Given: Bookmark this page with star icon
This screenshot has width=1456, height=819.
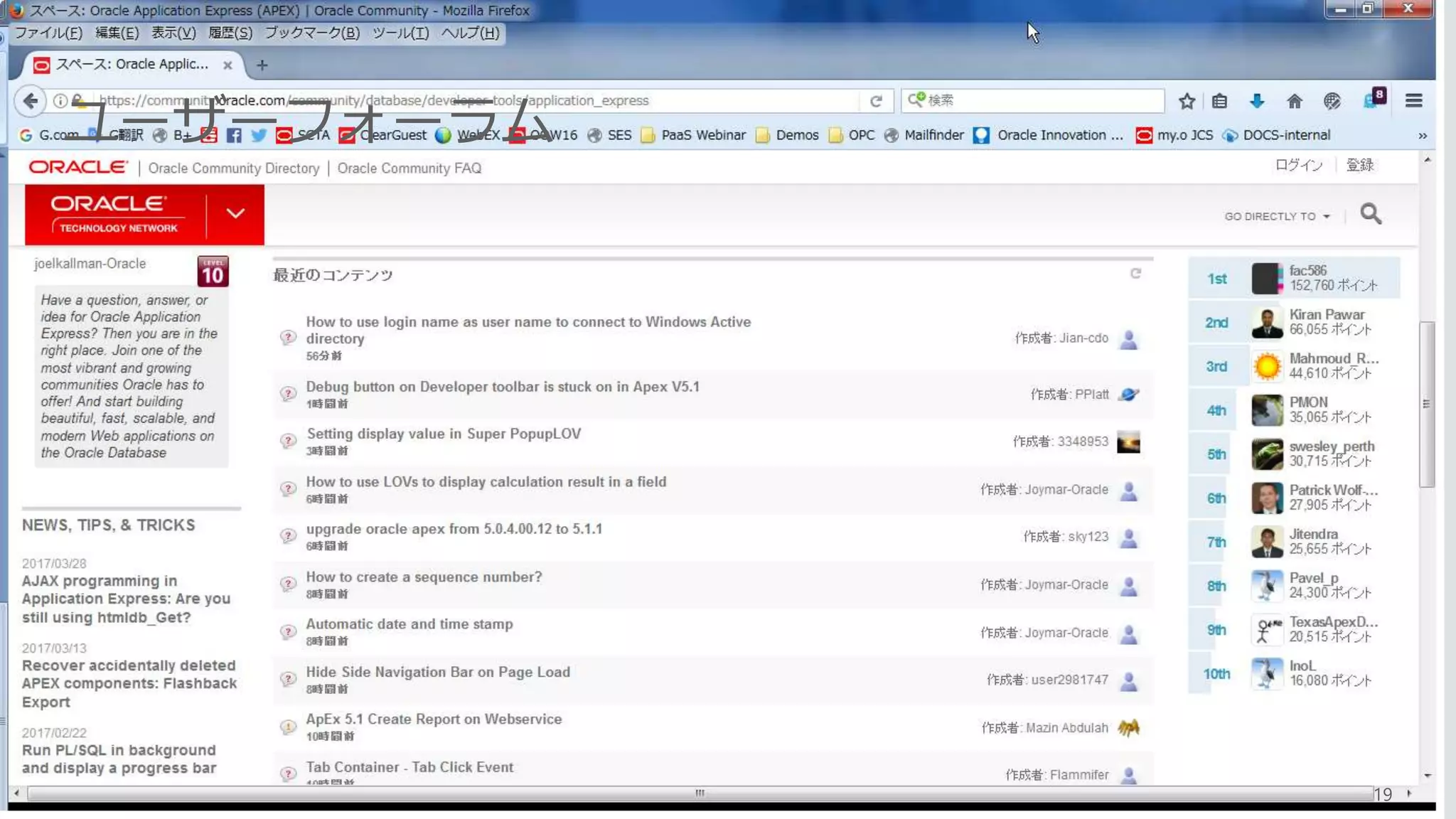Looking at the screenshot, I should point(1186,101).
